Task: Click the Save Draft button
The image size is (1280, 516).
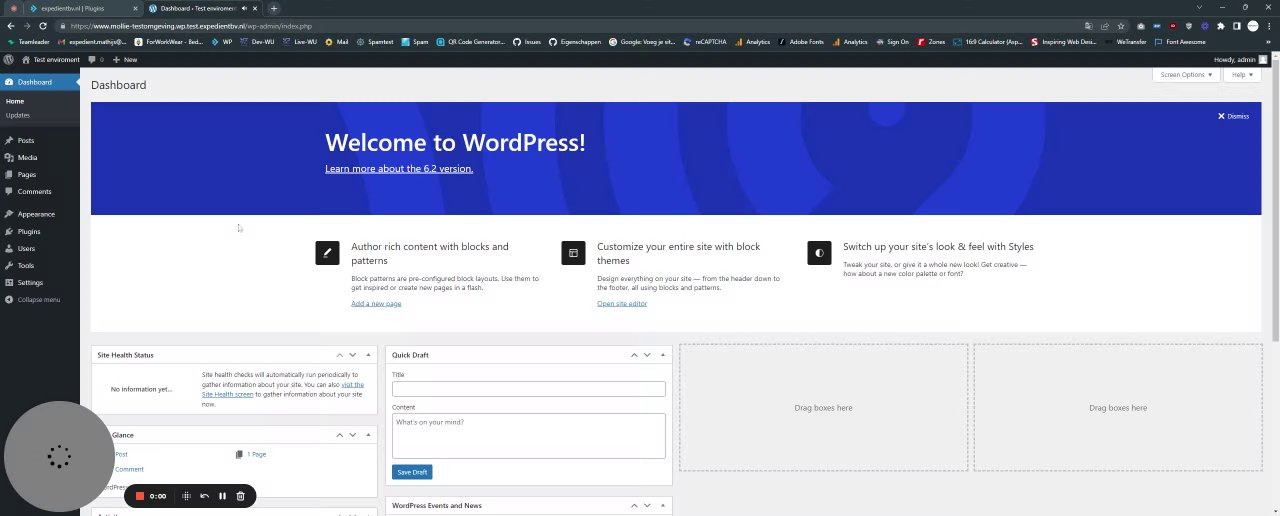Action: [412, 472]
